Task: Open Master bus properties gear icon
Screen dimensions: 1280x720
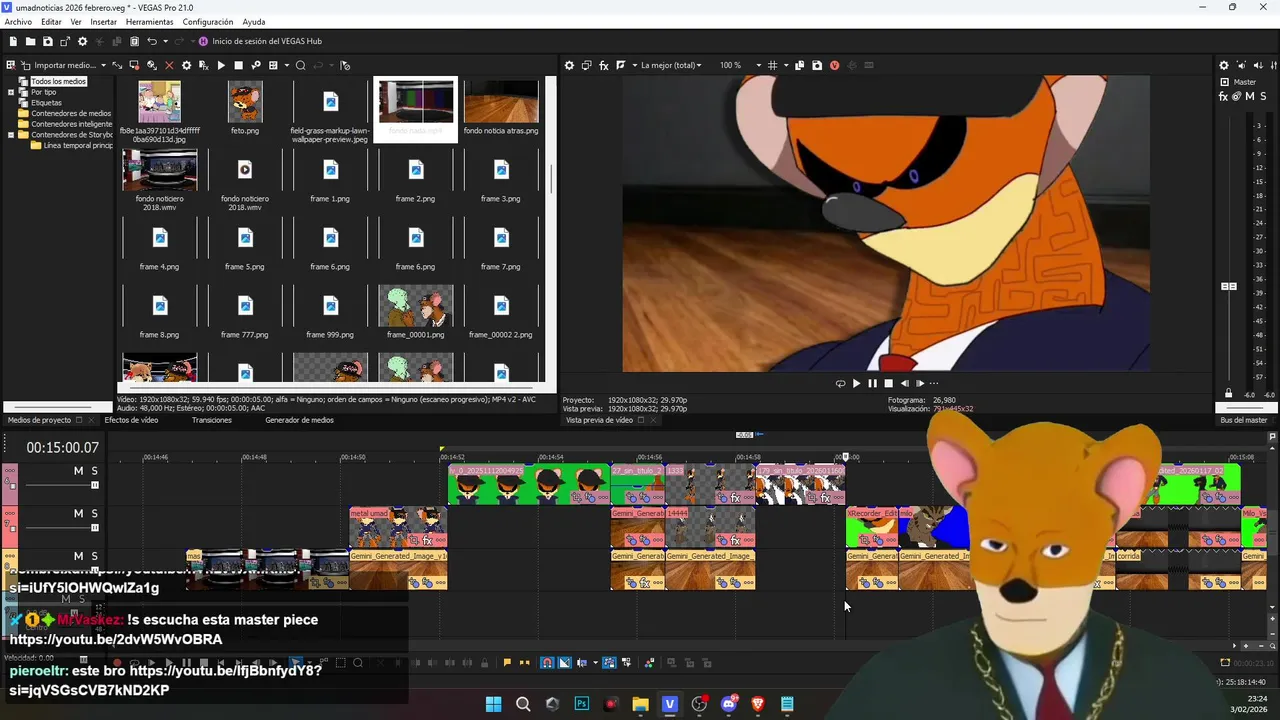Action: click(1224, 65)
